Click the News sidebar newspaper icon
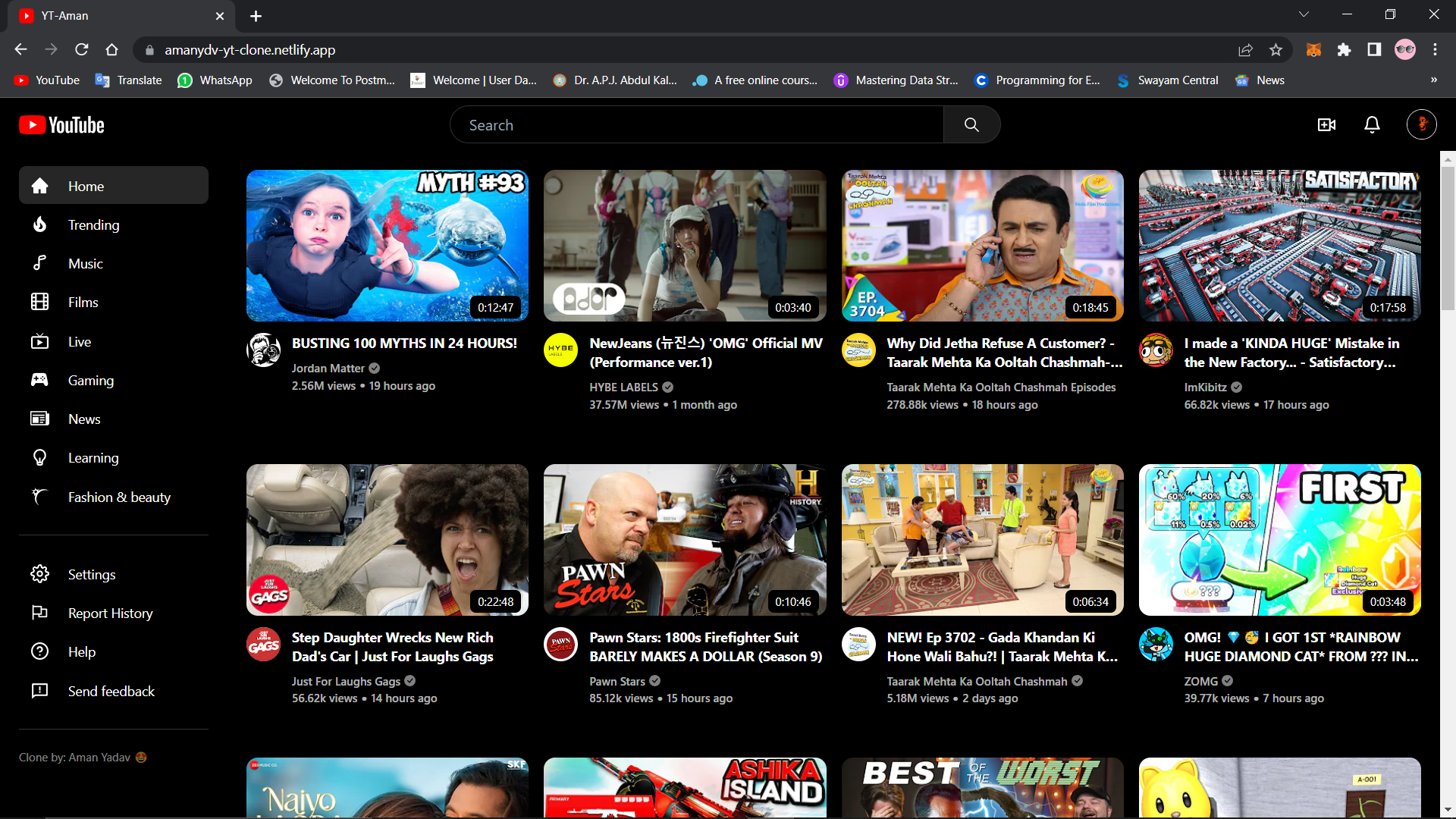The height and width of the screenshot is (819, 1456). tap(39, 419)
